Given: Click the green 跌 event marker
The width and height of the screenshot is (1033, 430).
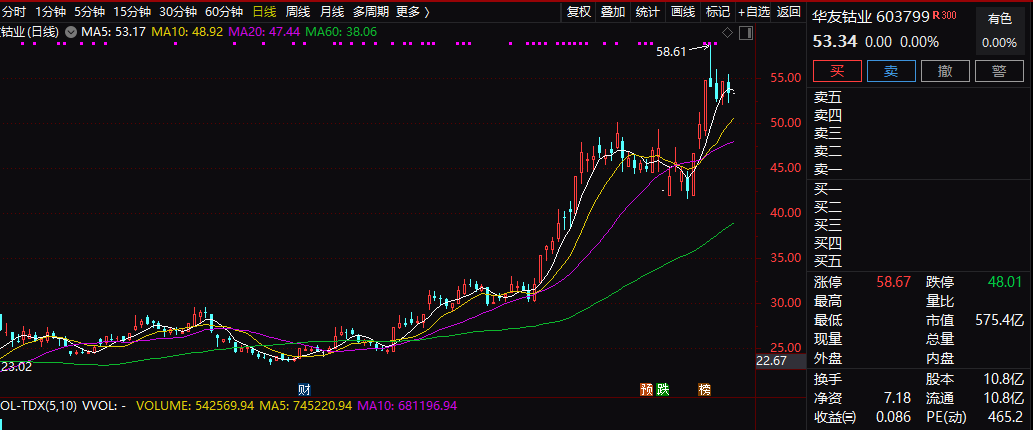Looking at the screenshot, I should click(x=663, y=388).
